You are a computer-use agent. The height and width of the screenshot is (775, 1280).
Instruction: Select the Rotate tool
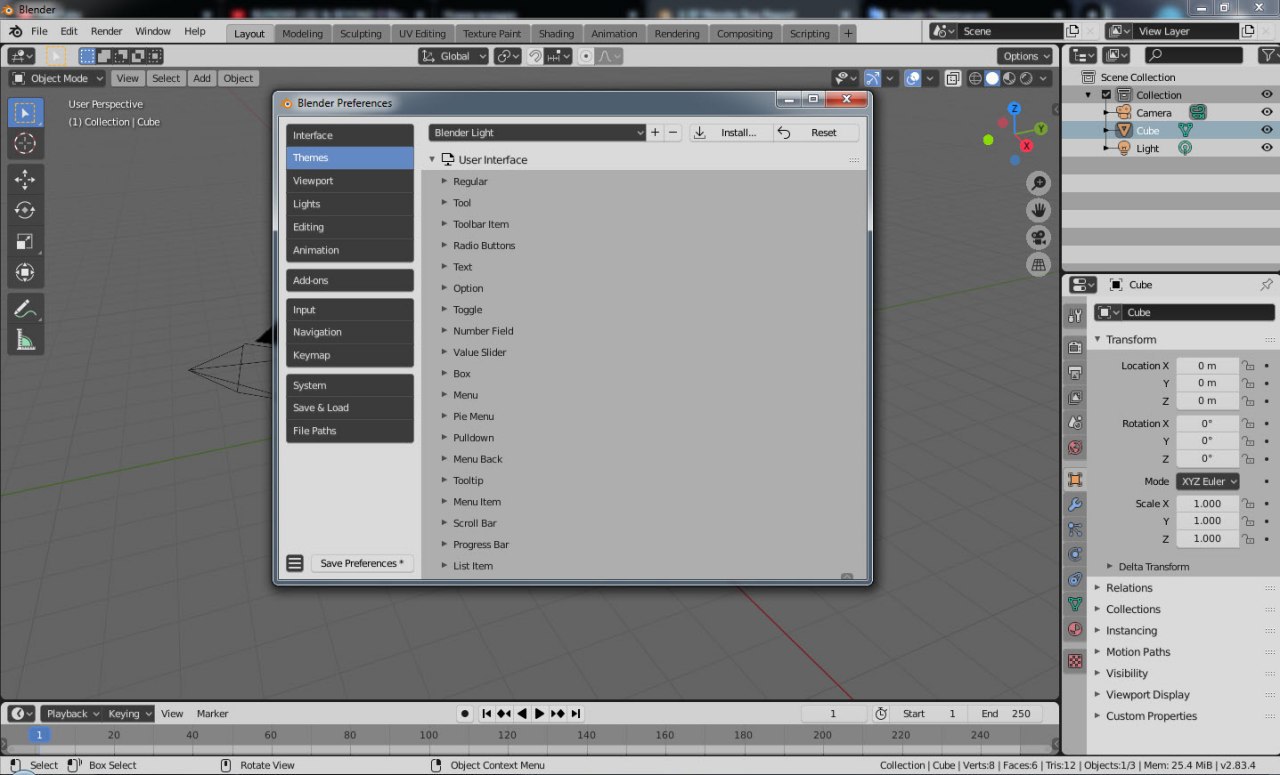(25, 210)
